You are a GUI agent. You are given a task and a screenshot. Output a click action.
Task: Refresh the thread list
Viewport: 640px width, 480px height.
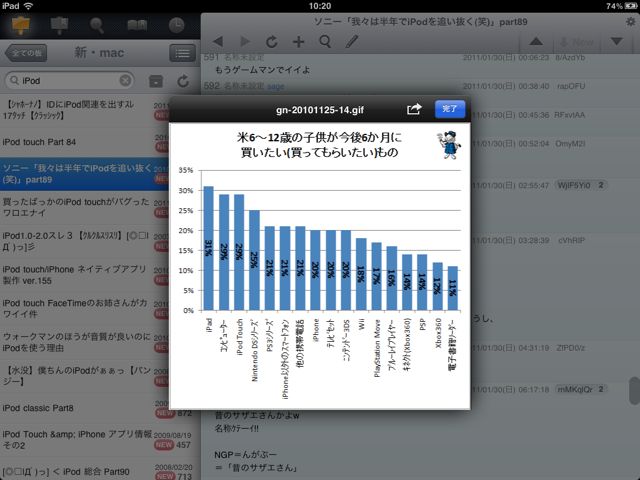(183, 81)
